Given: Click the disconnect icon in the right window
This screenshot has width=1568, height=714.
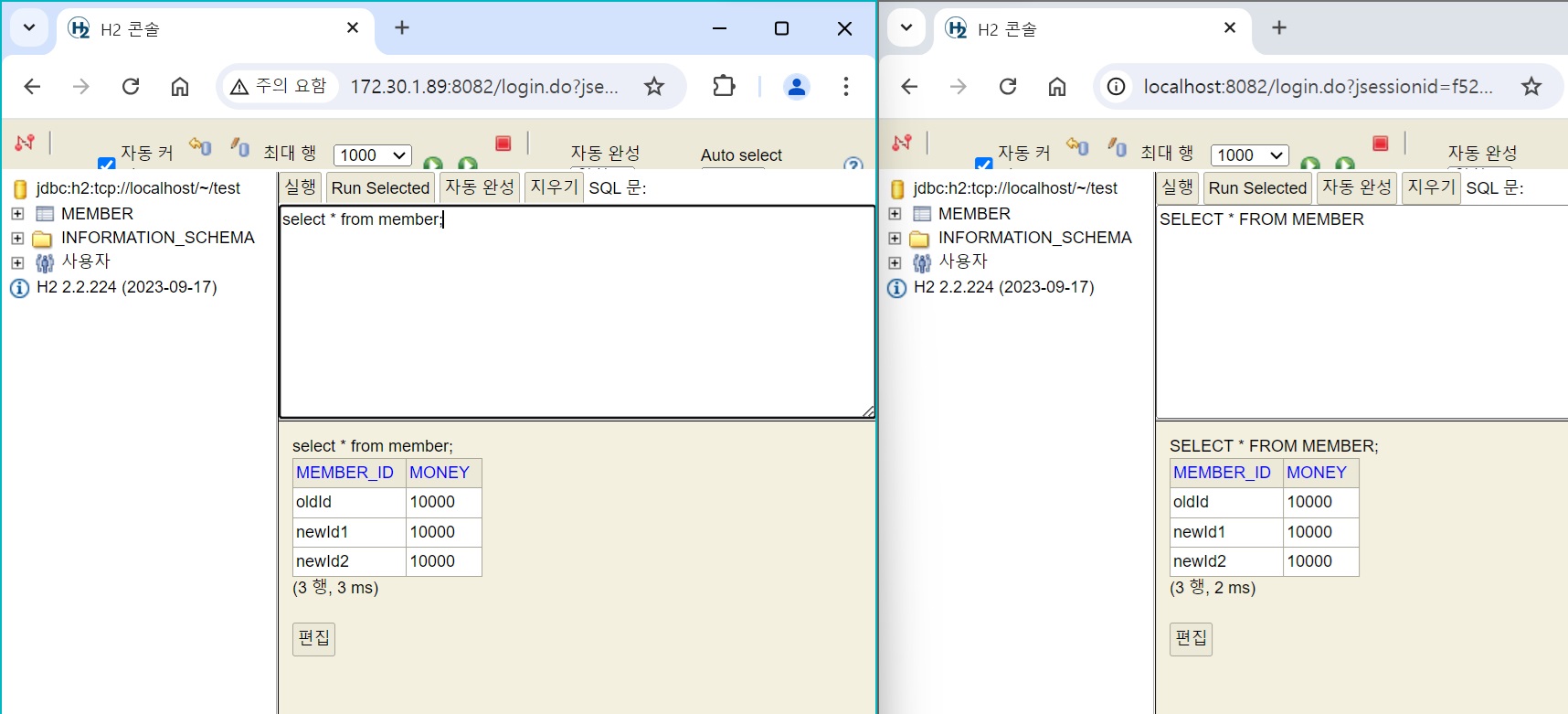Looking at the screenshot, I should pyautogui.click(x=902, y=143).
